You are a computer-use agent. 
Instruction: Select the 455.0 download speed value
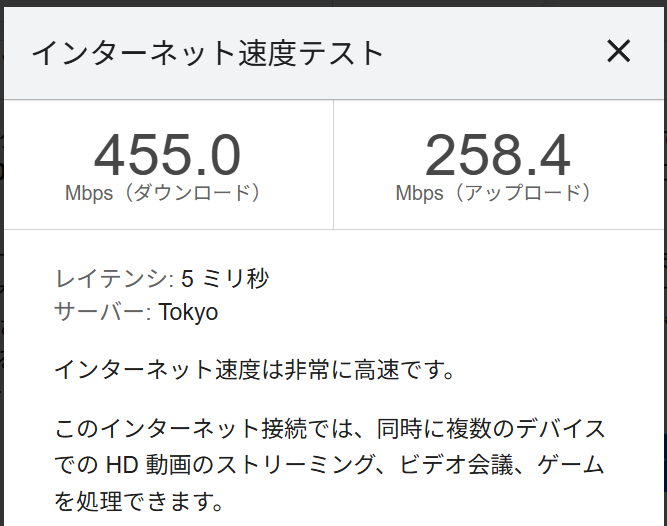tap(167, 156)
